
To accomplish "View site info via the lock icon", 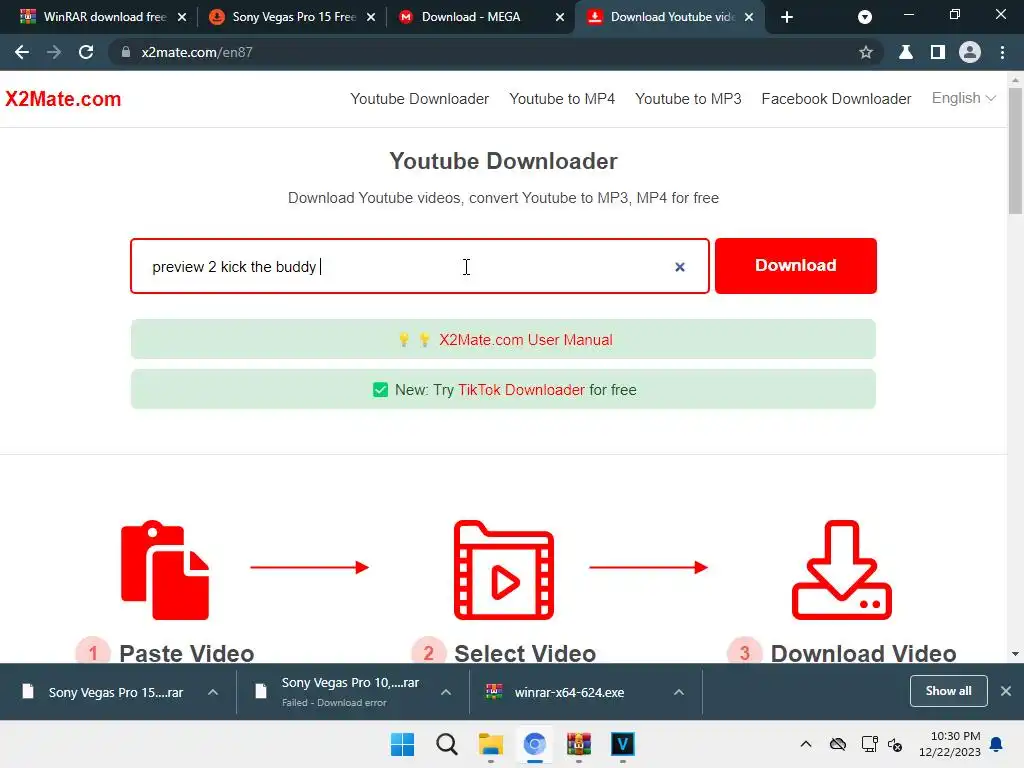I will click(126, 52).
